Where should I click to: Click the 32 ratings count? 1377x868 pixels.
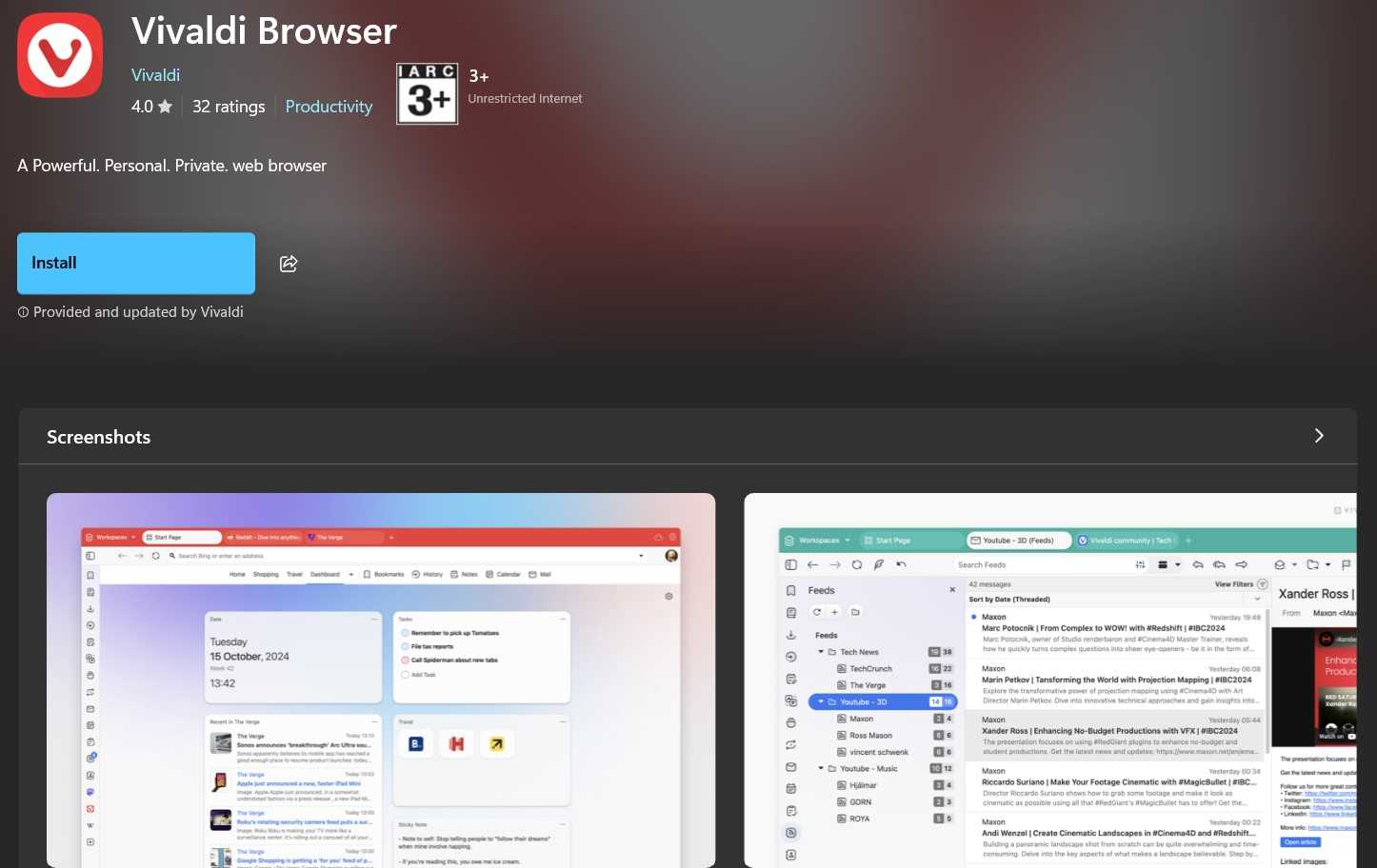[x=229, y=107]
